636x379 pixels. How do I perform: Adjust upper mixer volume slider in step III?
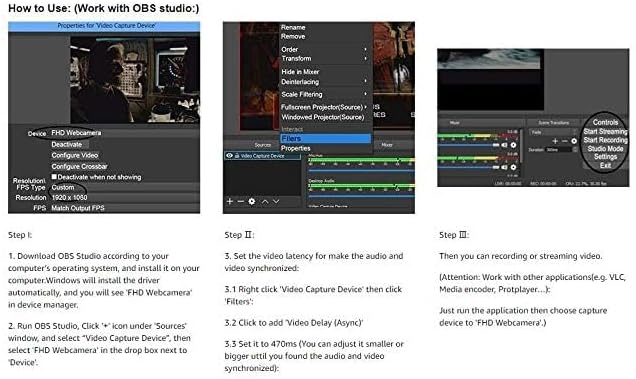pyautogui.click(x=469, y=145)
